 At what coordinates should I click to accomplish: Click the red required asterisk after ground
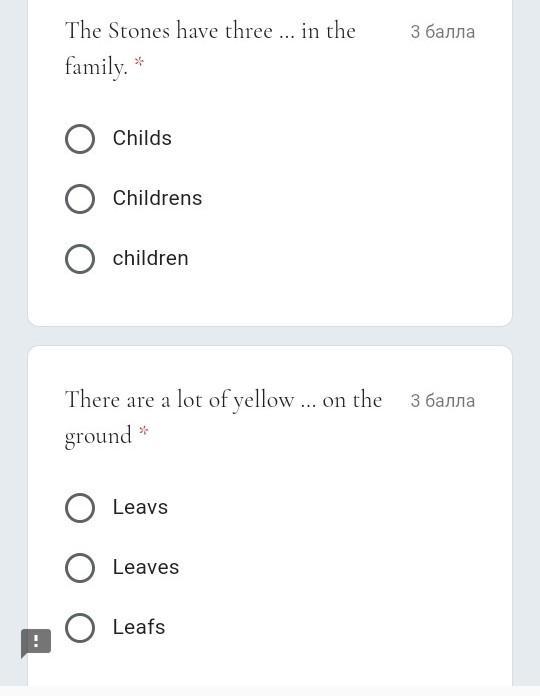(x=143, y=431)
